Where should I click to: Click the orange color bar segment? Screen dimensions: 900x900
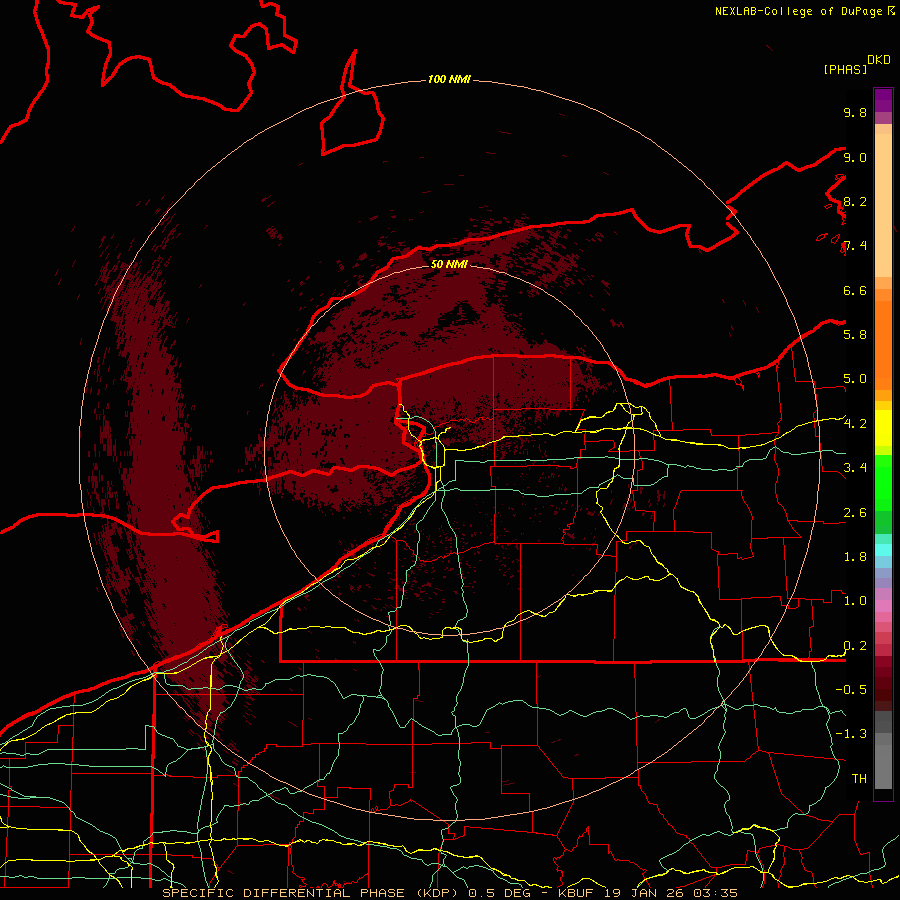(x=883, y=346)
